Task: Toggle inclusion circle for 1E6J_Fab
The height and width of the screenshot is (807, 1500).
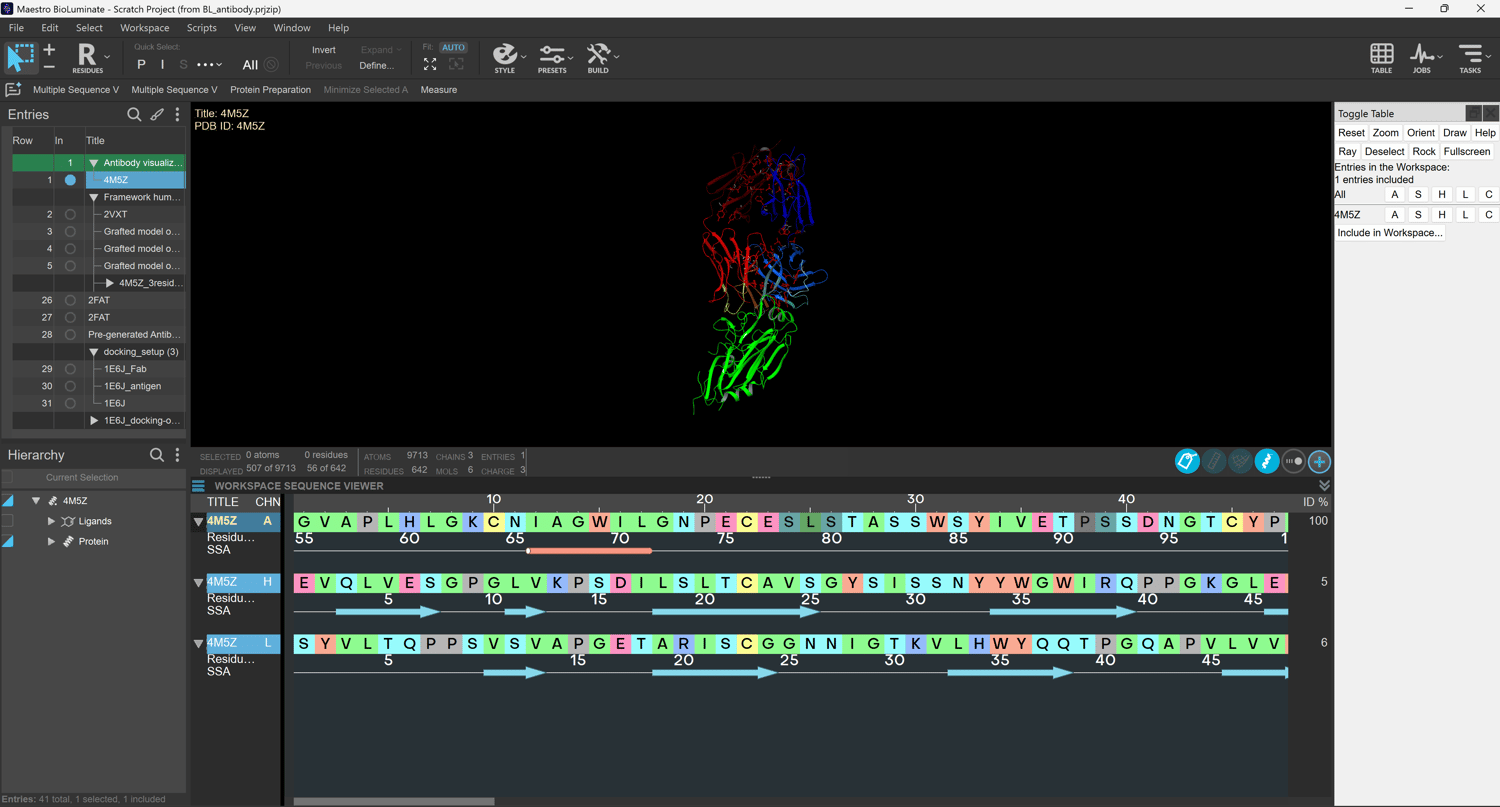Action: [x=70, y=369]
